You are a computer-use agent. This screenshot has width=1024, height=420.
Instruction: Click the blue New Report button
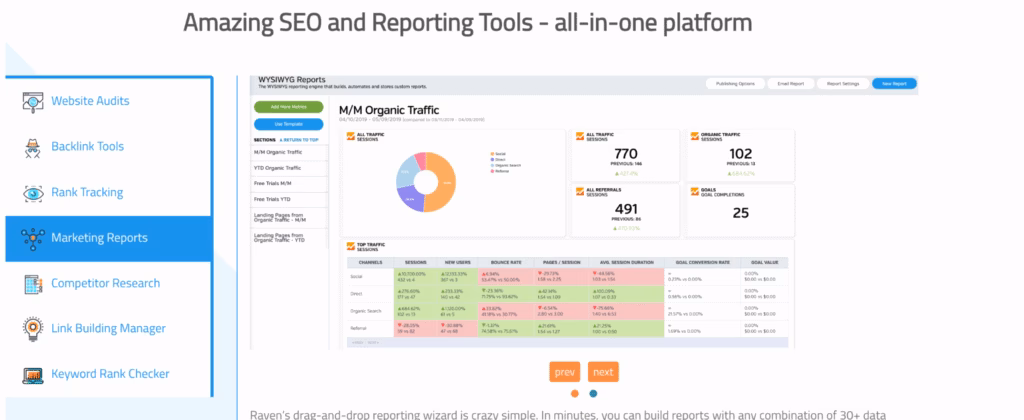point(894,85)
